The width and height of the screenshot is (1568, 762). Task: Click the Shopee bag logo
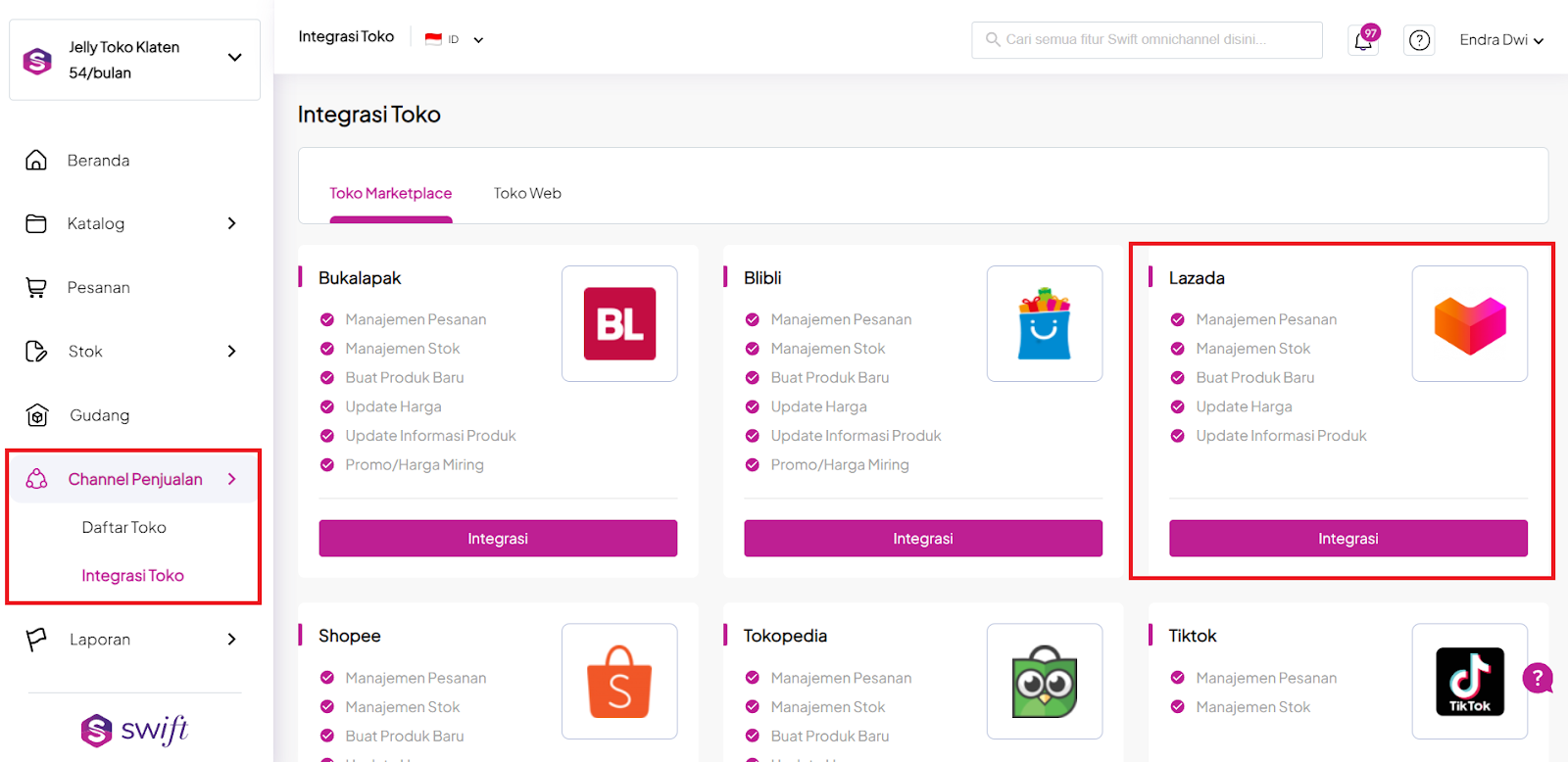coord(619,682)
